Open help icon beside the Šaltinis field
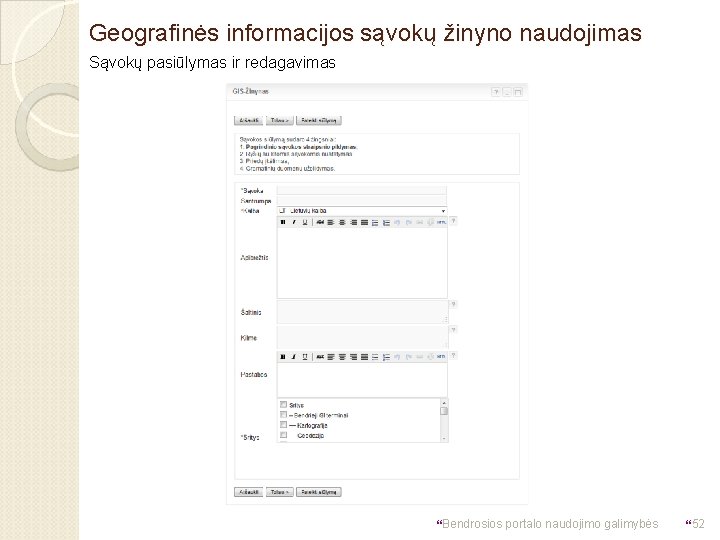This screenshot has width=720, height=540. coord(453,304)
